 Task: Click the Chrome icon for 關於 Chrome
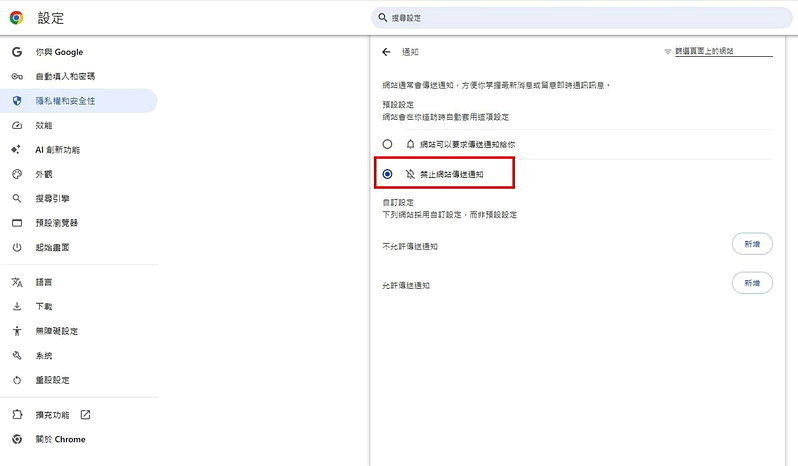(17, 439)
